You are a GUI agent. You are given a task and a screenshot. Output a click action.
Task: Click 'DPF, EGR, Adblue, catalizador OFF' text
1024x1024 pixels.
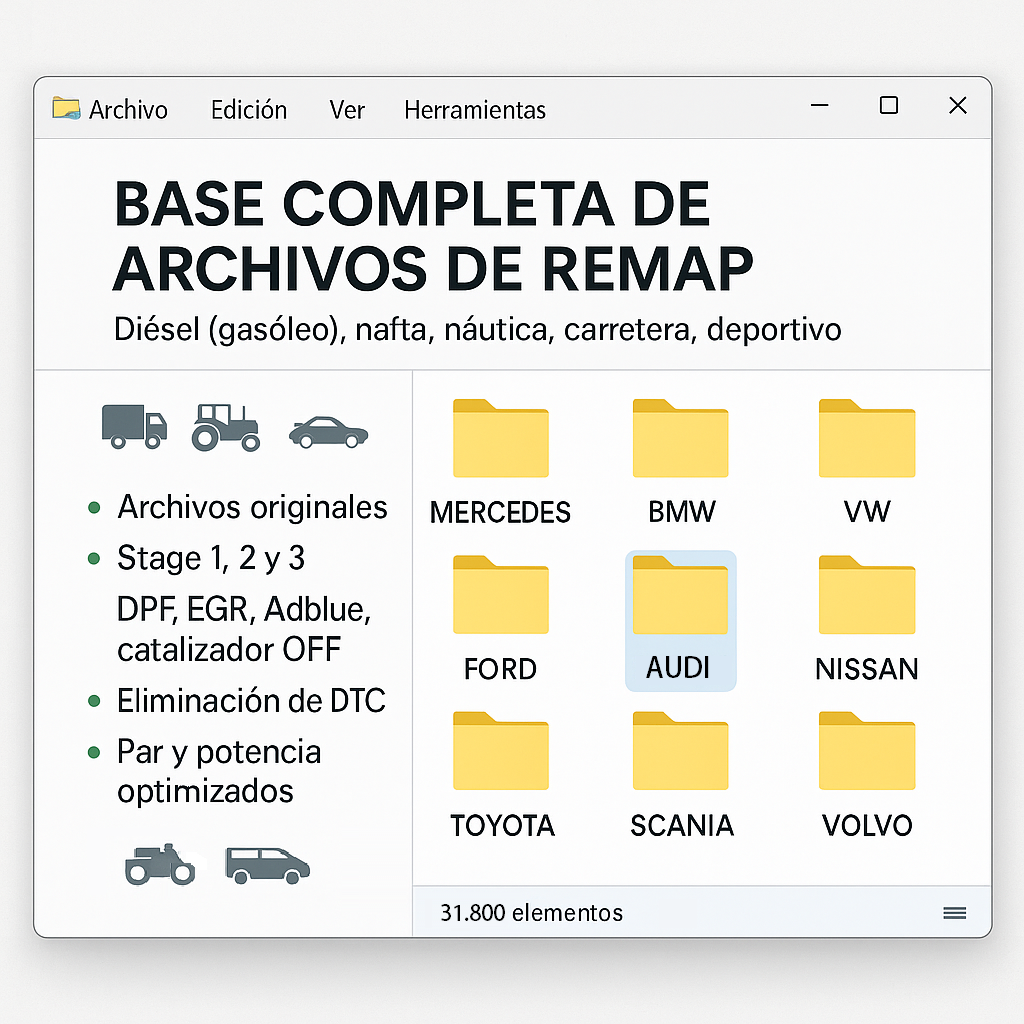(x=244, y=629)
